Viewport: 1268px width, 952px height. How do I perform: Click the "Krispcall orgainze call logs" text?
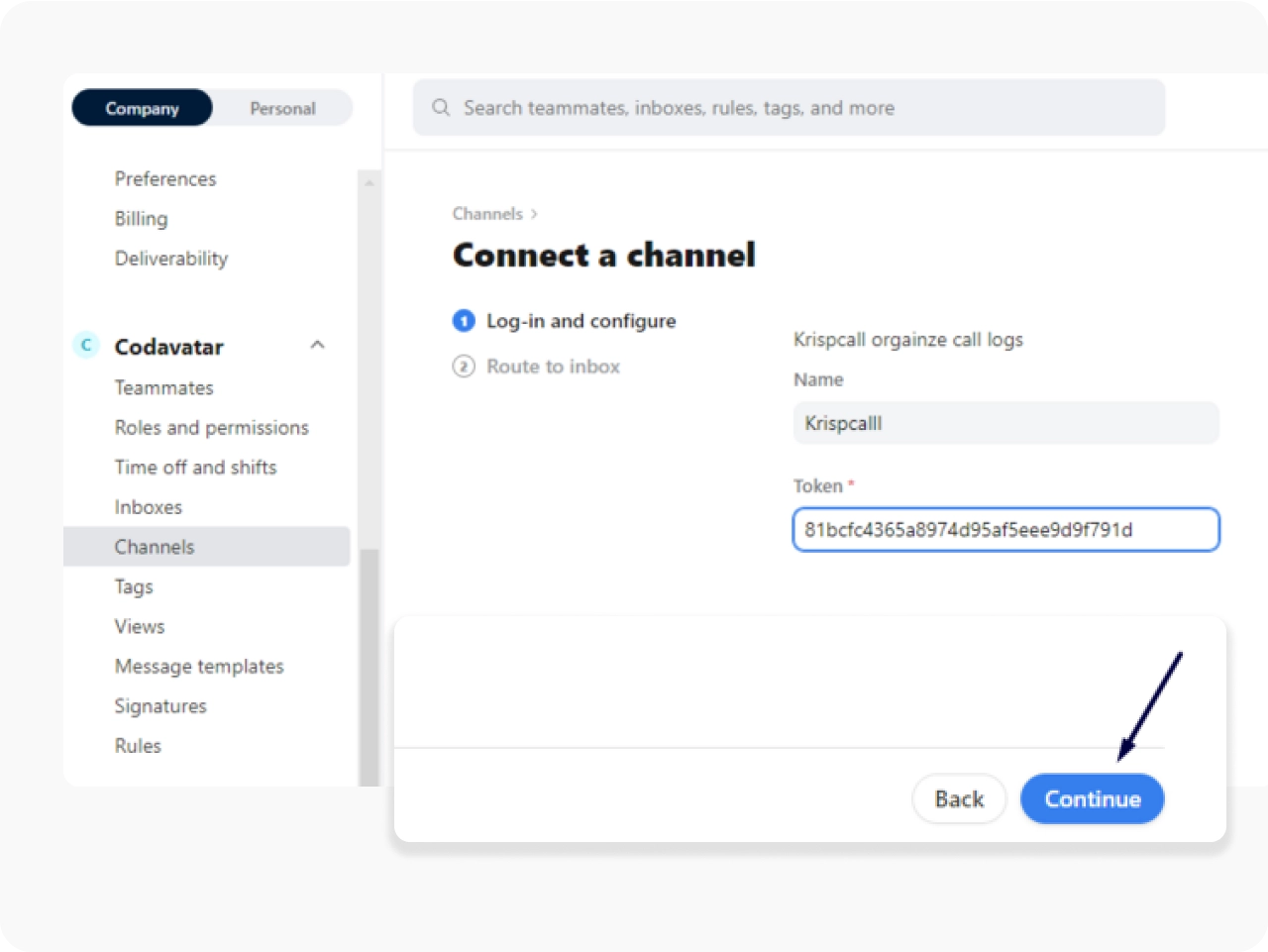[908, 340]
